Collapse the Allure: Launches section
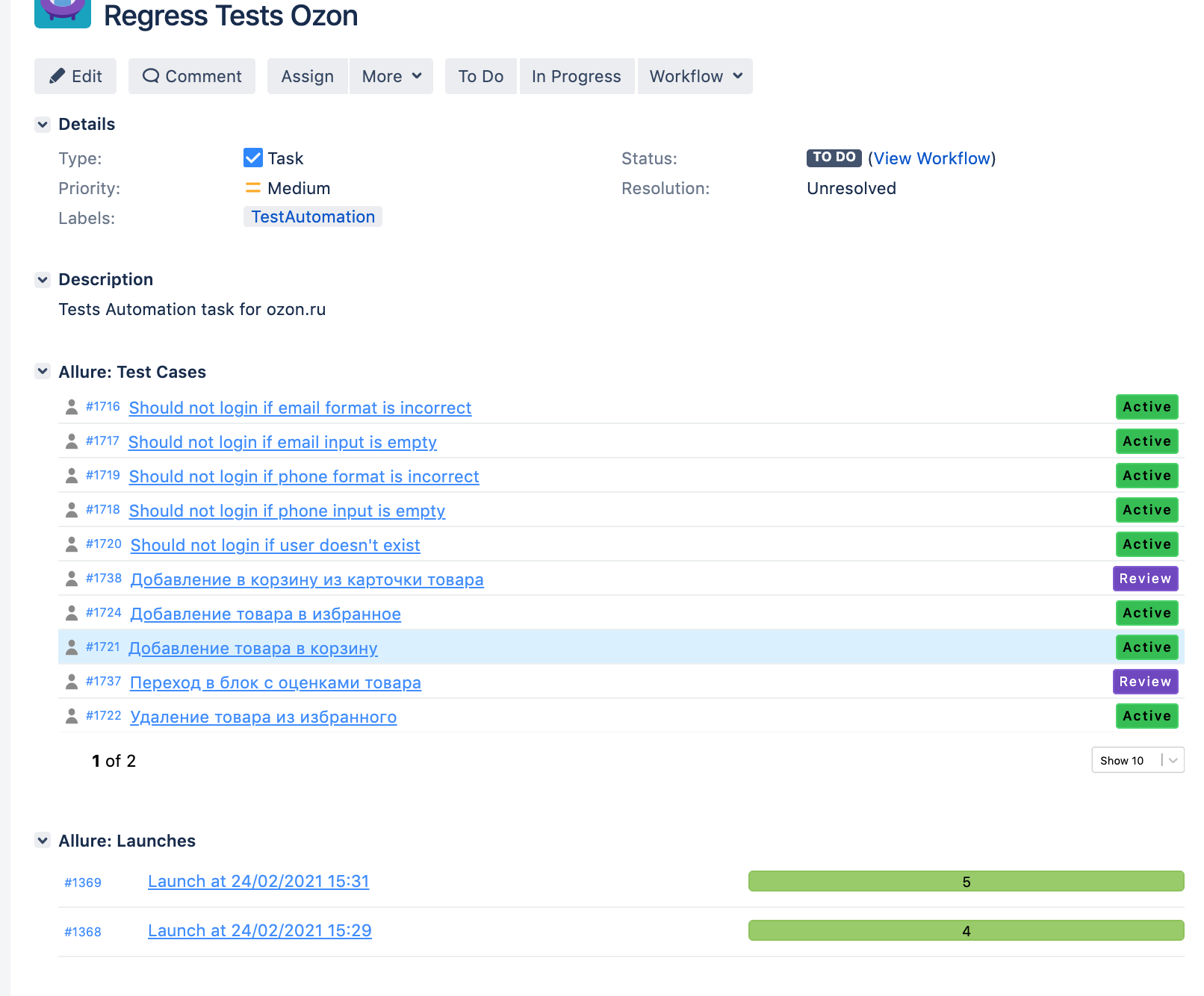The image size is (1204, 996). [x=43, y=840]
